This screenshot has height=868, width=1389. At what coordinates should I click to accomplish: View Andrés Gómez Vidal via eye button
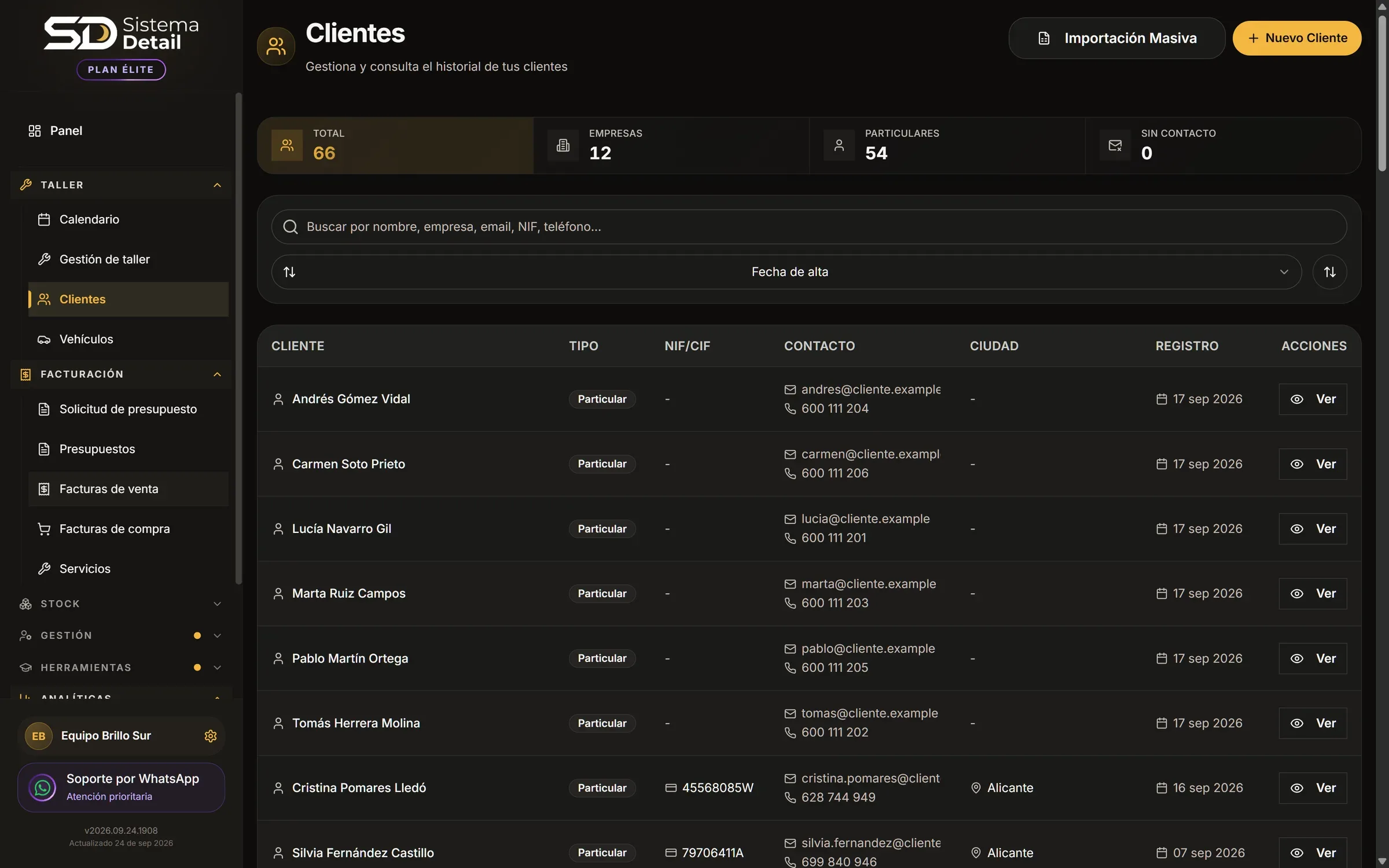(1313, 399)
